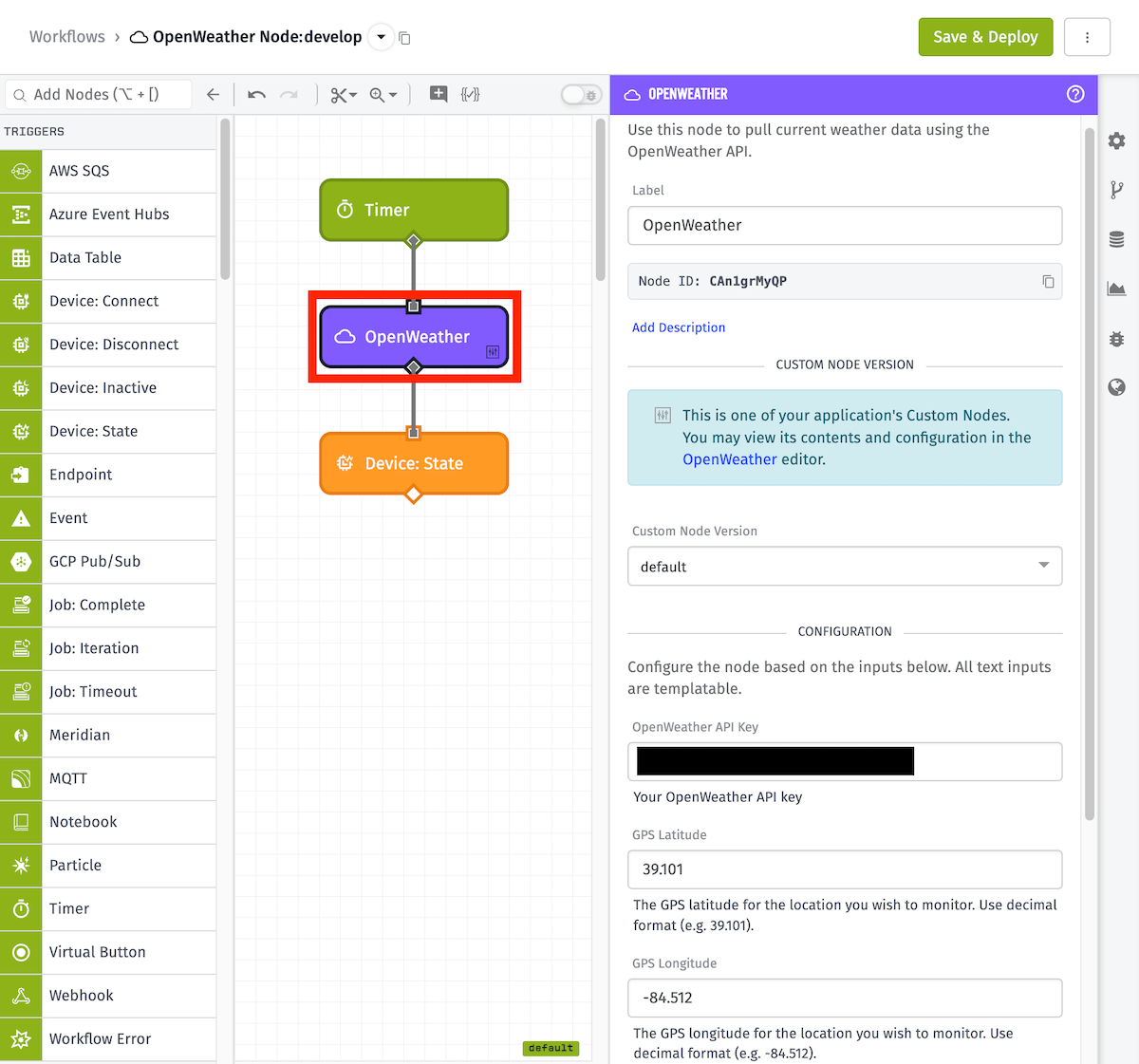The height and width of the screenshot is (1064, 1139).
Task: Open the OpenWeather node help icon
Action: click(1075, 94)
